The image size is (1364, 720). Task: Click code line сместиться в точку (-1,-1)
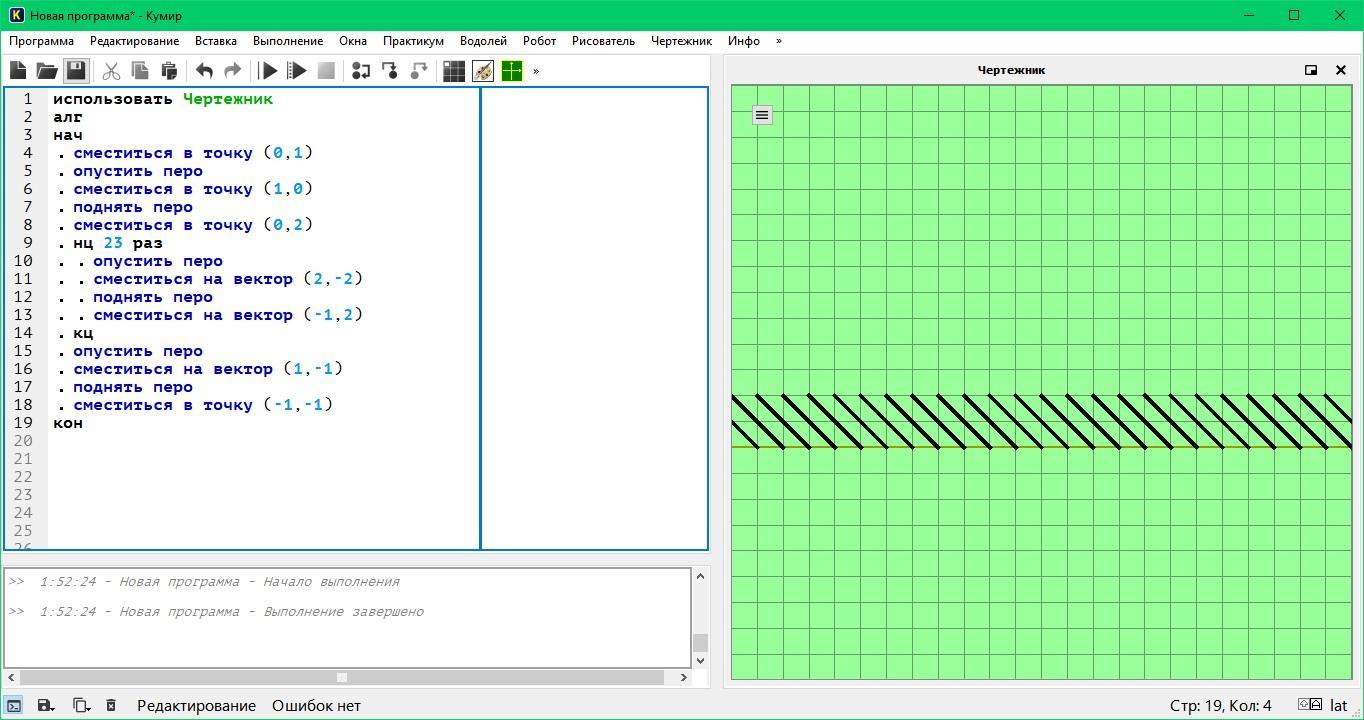(203, 405)
